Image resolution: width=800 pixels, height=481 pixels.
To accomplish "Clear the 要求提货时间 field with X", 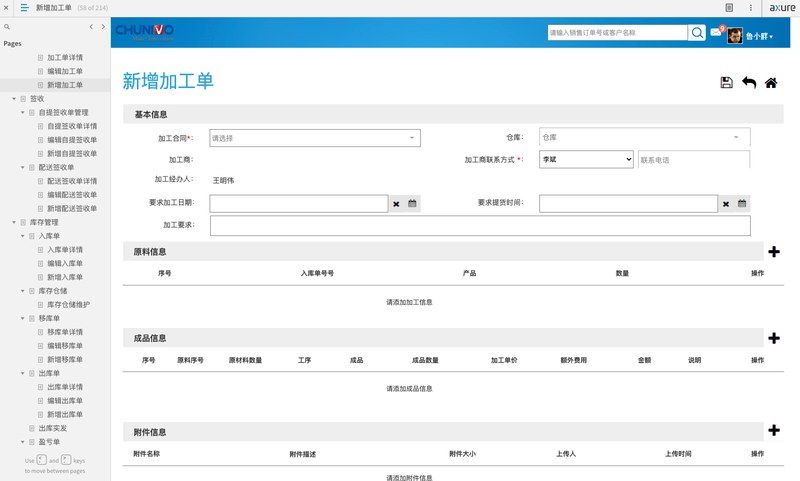I will point(726,204).
